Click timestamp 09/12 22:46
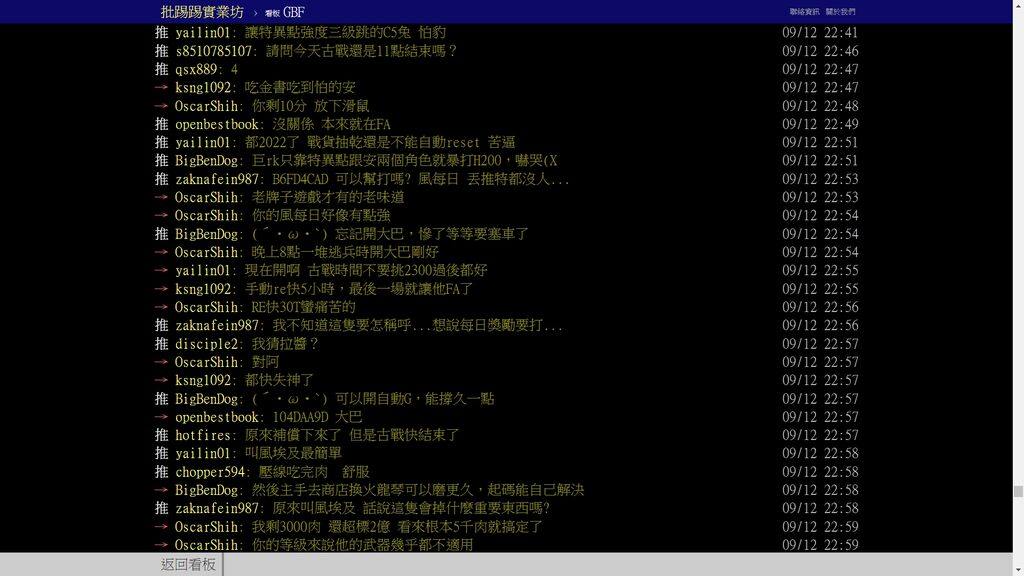This screenshot has height=576, width=1024. (x=820, y=51)
